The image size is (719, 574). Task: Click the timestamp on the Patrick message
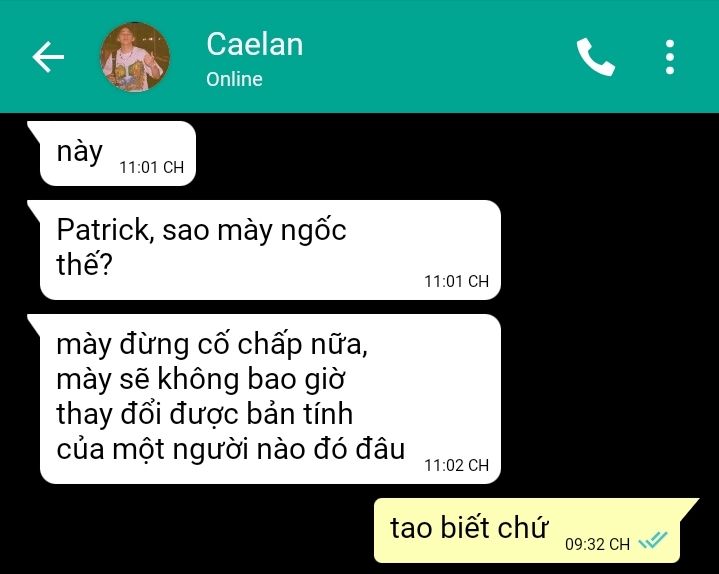click(x=456, y=281)
